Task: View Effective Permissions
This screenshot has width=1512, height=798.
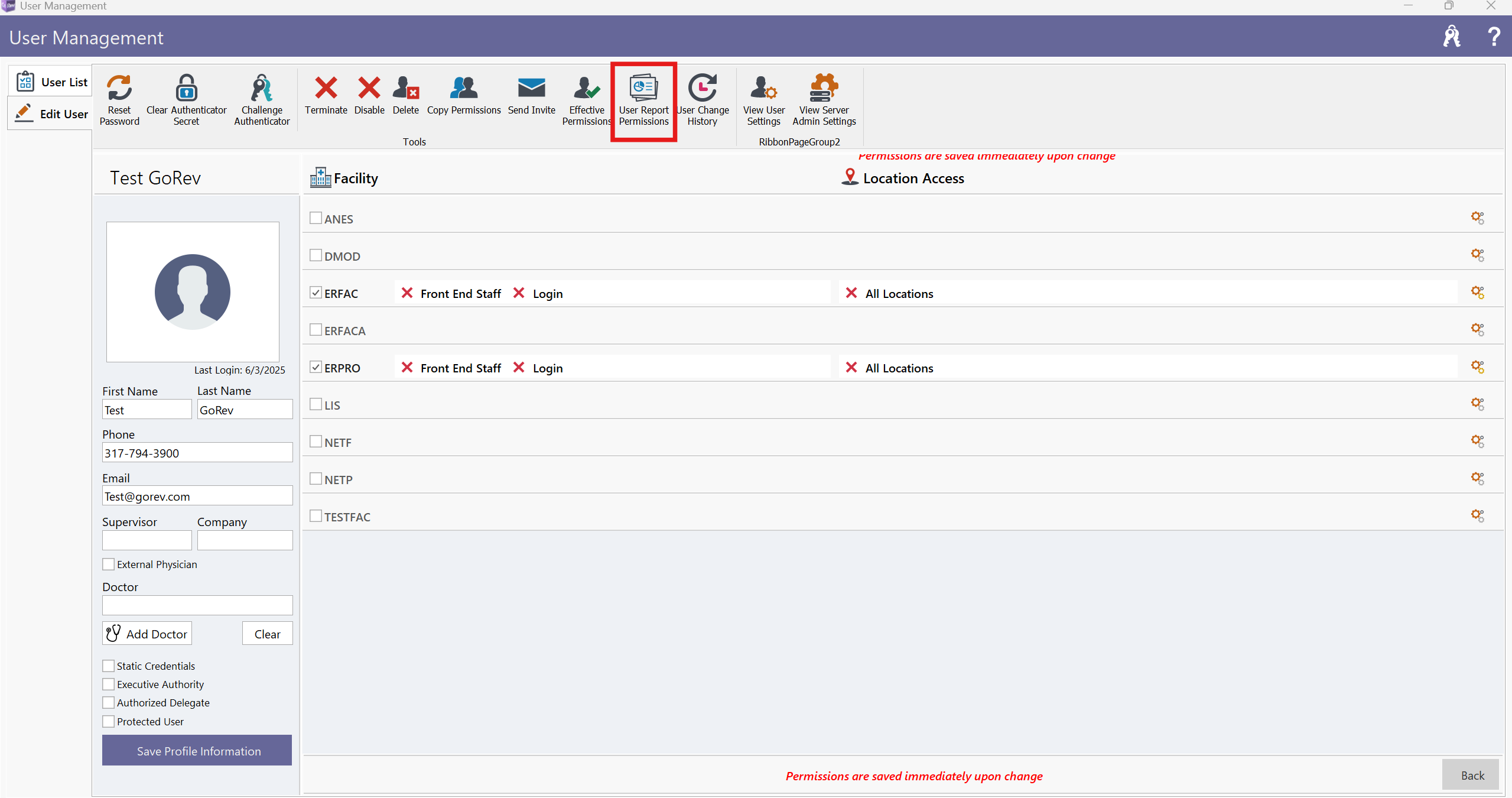Action: [x=587, y=100]
